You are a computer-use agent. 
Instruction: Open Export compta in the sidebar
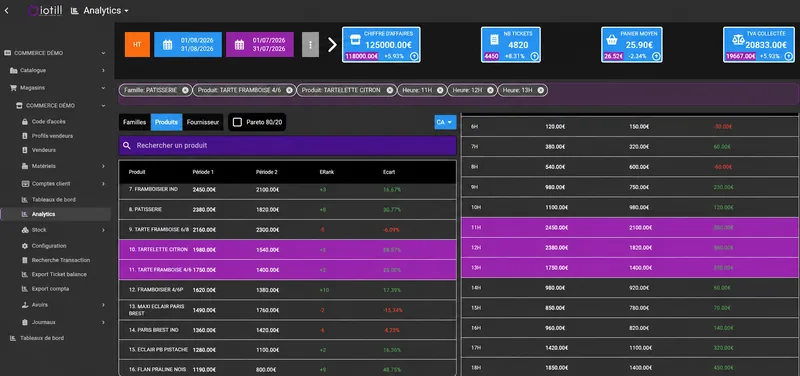coord(50,289)
